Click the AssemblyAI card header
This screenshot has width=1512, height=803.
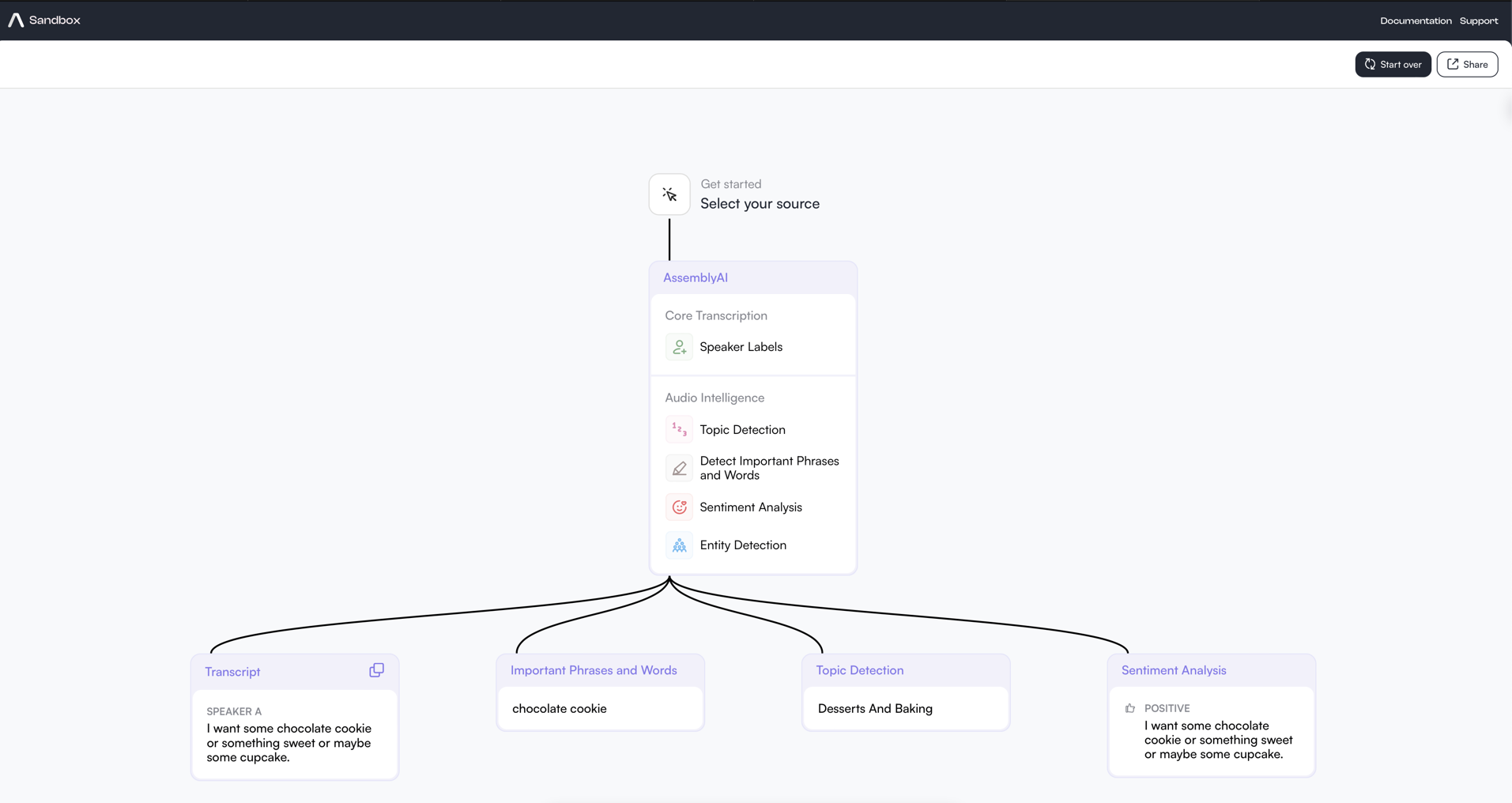[x=753, y=277]
